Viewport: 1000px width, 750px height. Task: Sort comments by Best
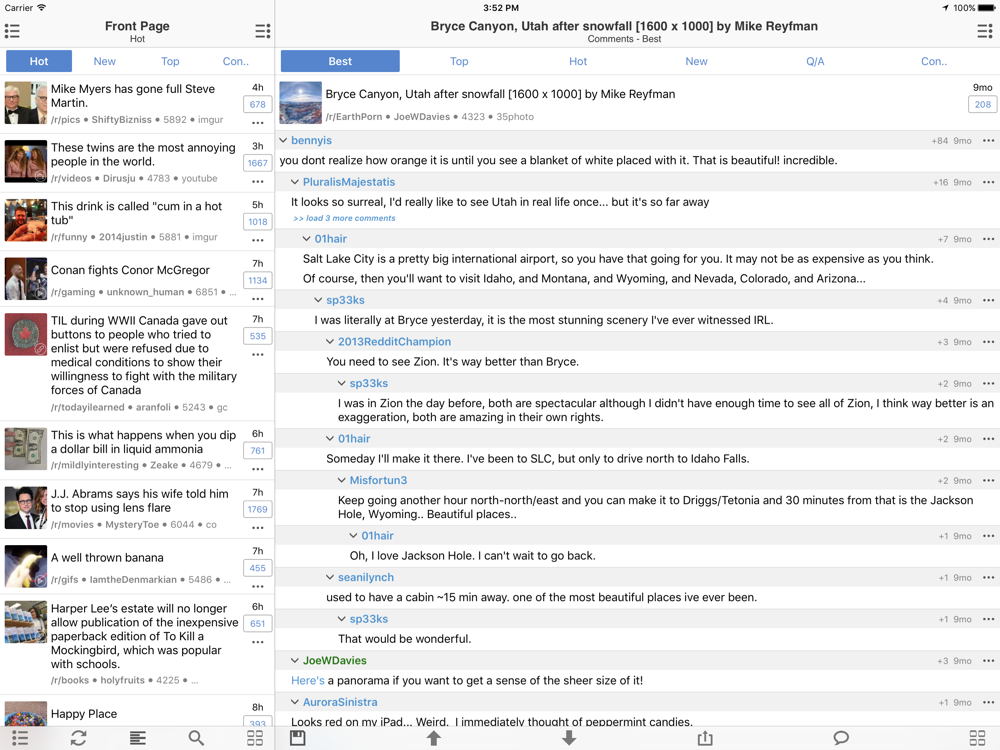pyautogui.click(x=340, y=61)
